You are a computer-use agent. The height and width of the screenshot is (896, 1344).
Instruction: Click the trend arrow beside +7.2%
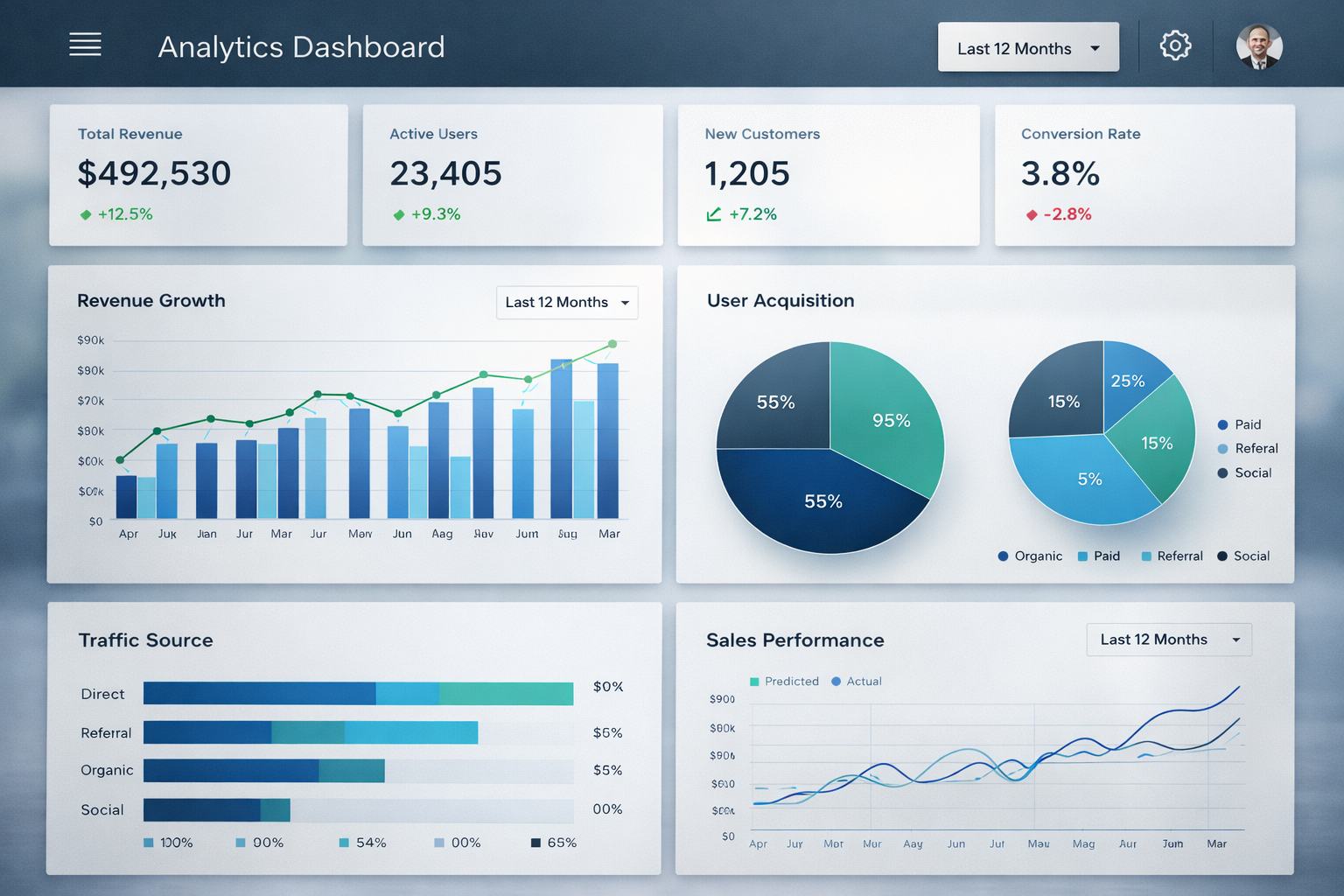(716, 213)
